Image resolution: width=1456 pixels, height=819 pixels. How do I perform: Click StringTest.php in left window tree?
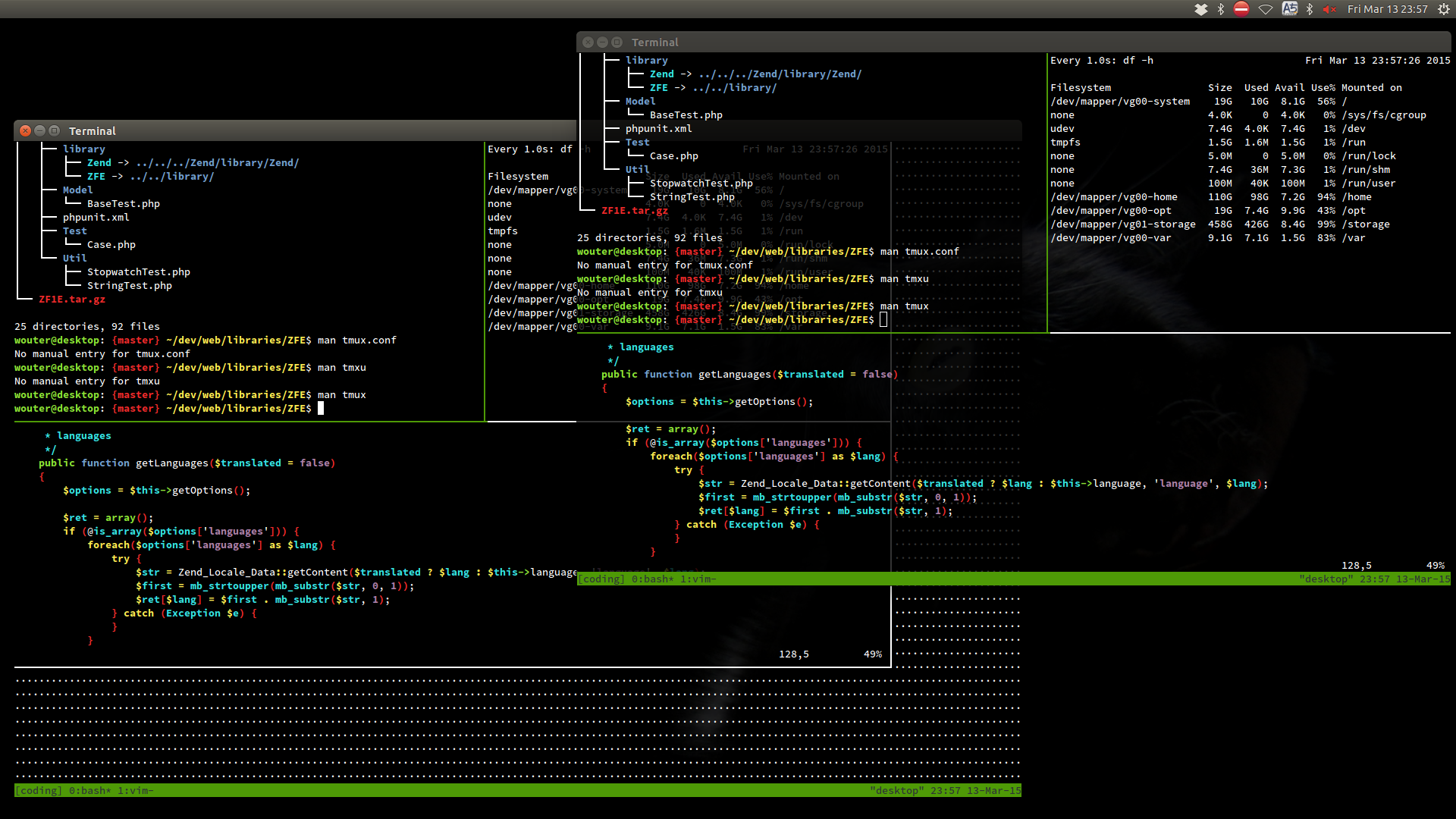coord(130,286)
